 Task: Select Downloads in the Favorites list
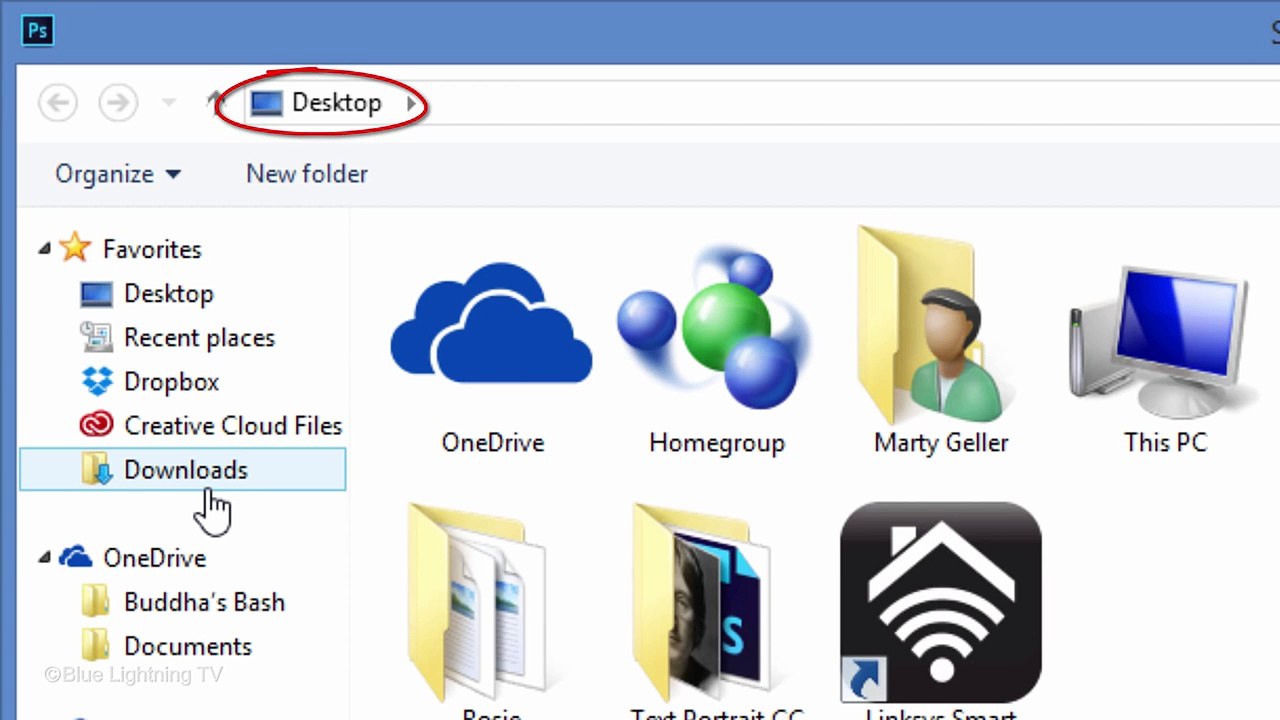click(x=182, y=470)
